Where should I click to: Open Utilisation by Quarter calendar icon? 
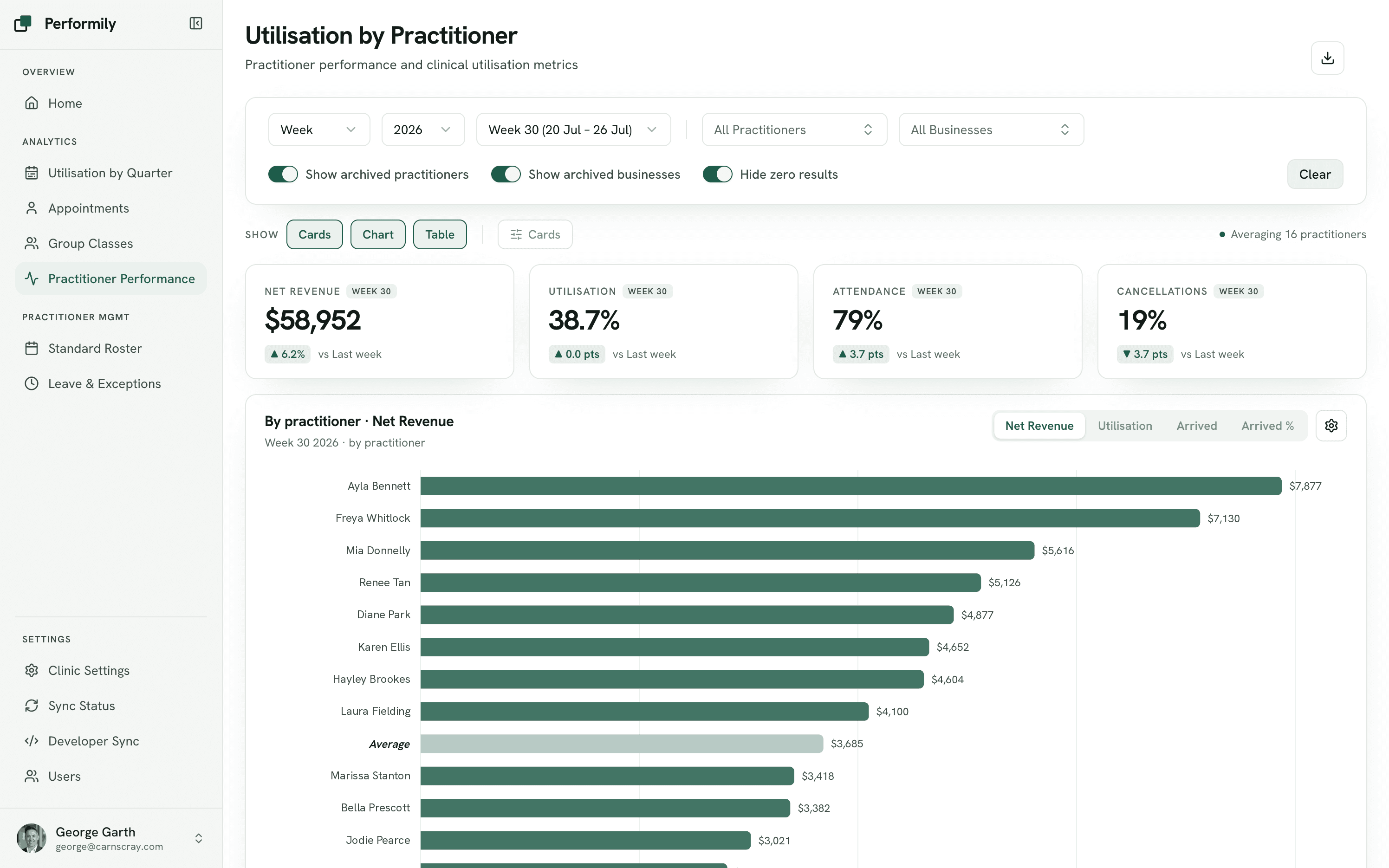click(x=32, y=173)
